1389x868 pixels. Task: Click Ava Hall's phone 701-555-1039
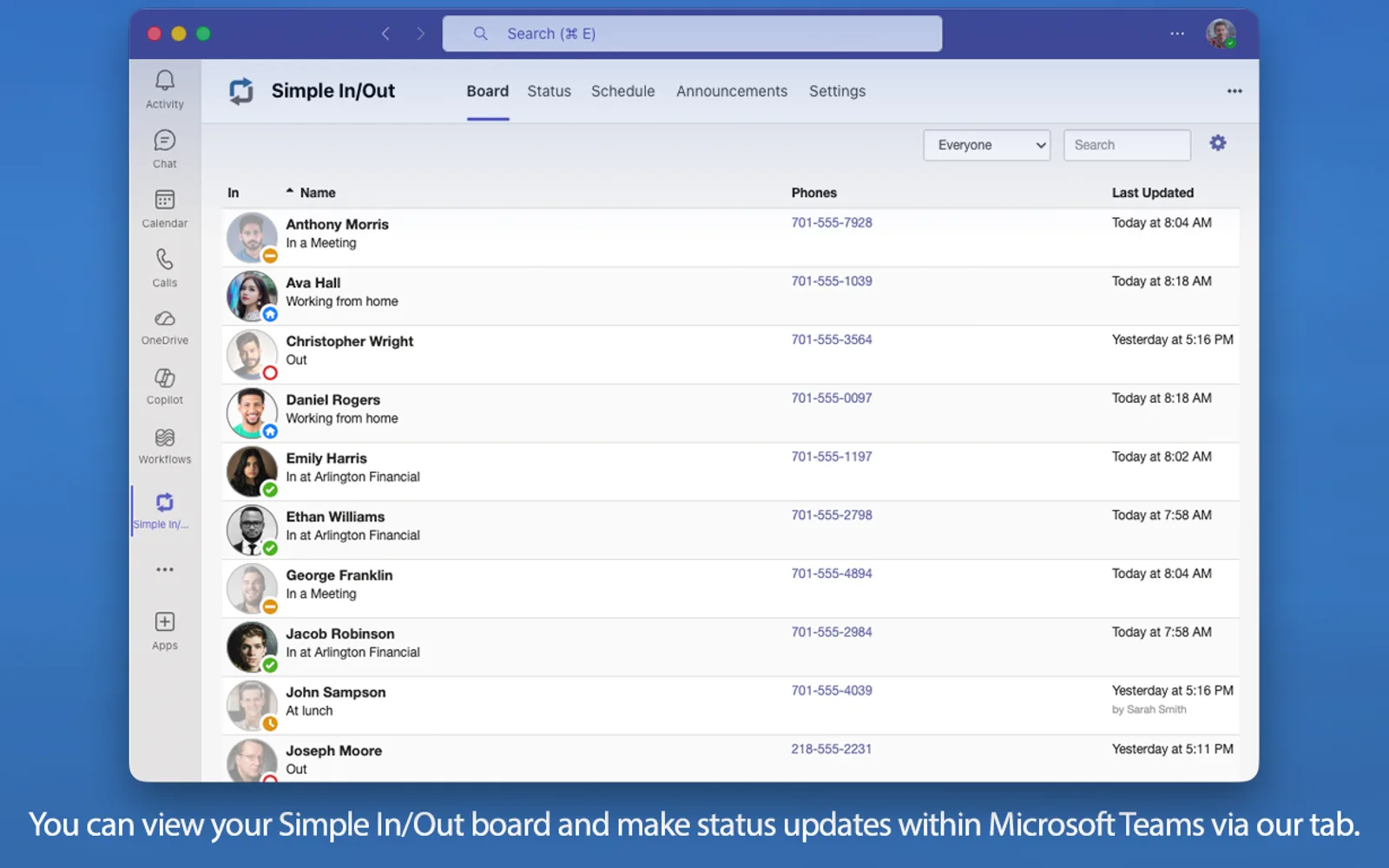coord(832,281)
